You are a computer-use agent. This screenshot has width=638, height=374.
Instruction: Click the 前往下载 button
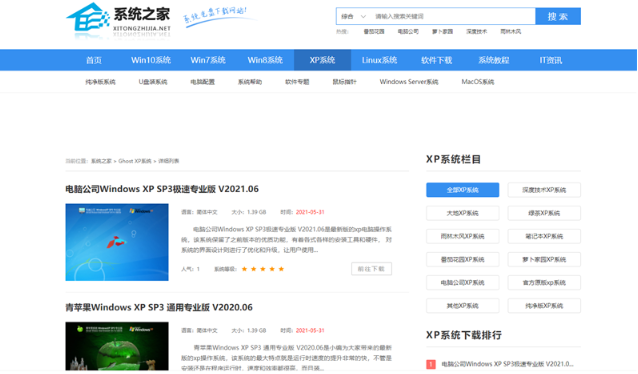tap(371, 269)
